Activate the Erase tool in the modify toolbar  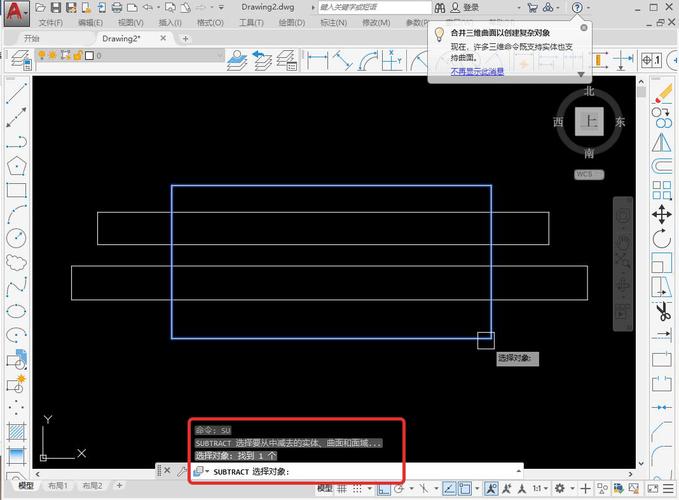coord(662,93)
